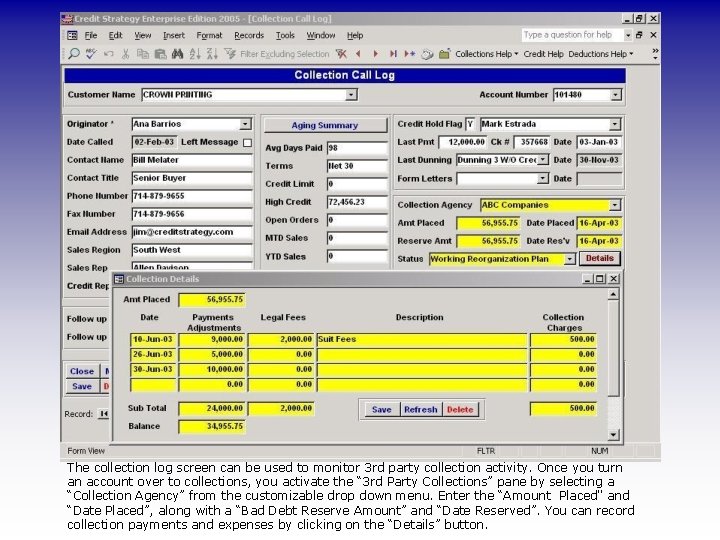Viewport: 720px width, 540px height.
Task: Click the Phone Number field
Action: pos(192,196)
